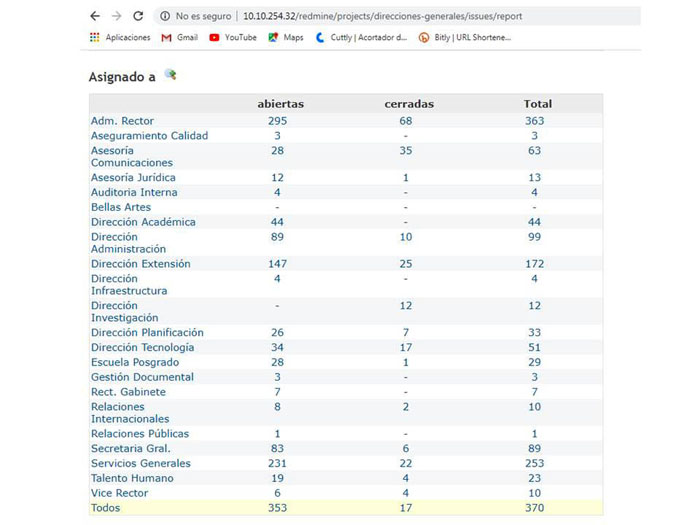Image resolution: width=700 pixels, height=525 pixels.
Task: Open the Dirección Investigación link
Action: tap(125, 312)
